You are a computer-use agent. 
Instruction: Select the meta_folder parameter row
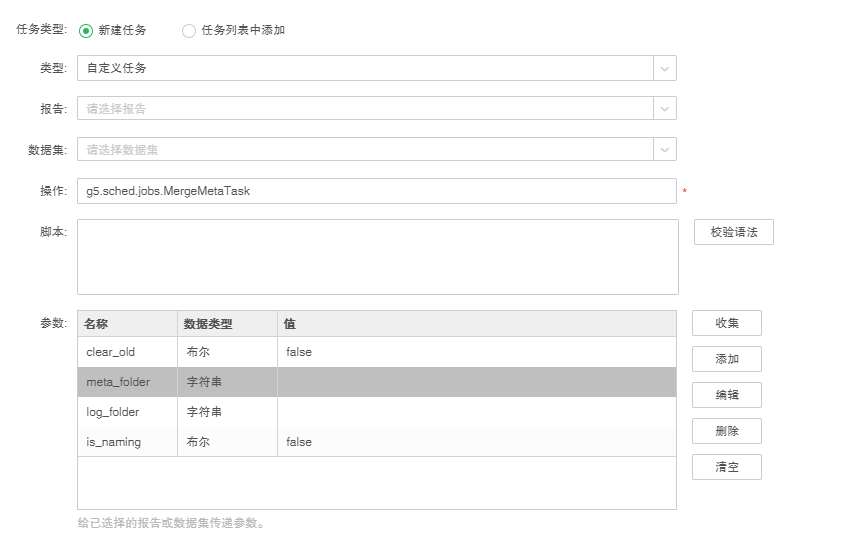(x=376, y=382)
